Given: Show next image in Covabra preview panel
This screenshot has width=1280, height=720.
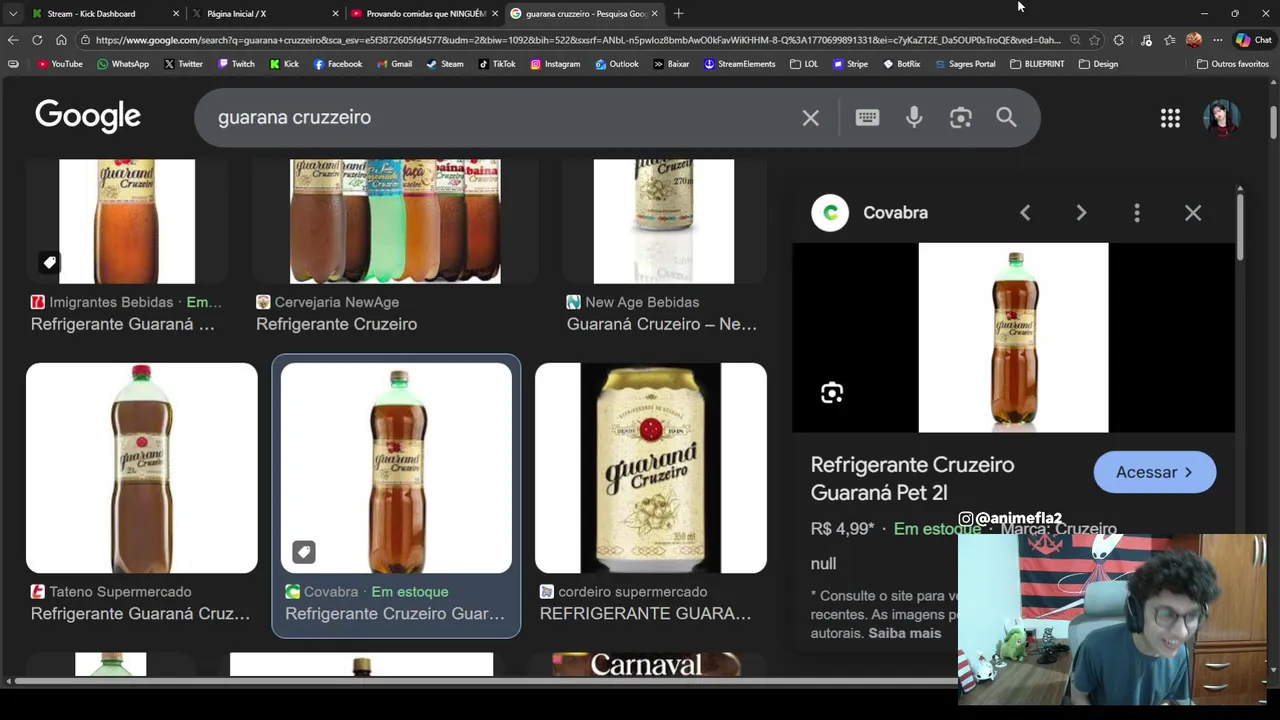Looking at the screenshot, I should click(1081, 213).
